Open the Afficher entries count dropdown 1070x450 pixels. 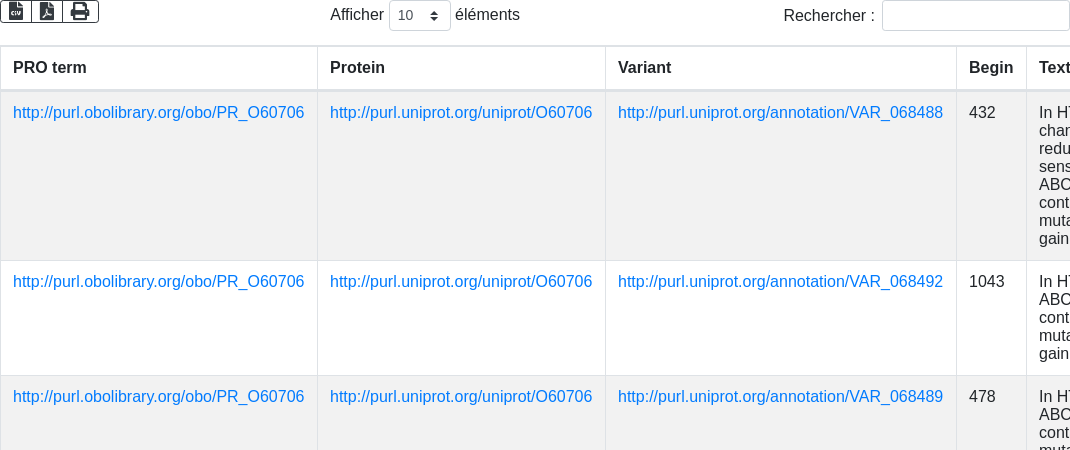[419, 15]
